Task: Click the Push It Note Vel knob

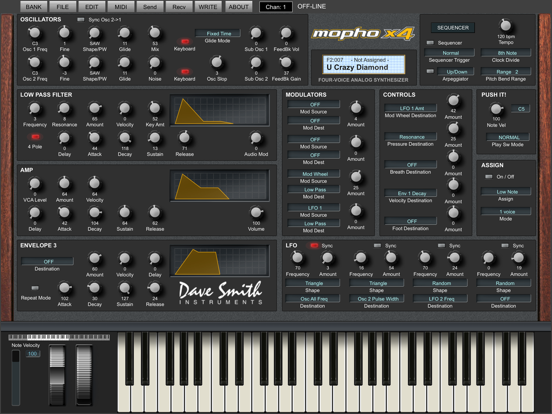Action: 496,109
